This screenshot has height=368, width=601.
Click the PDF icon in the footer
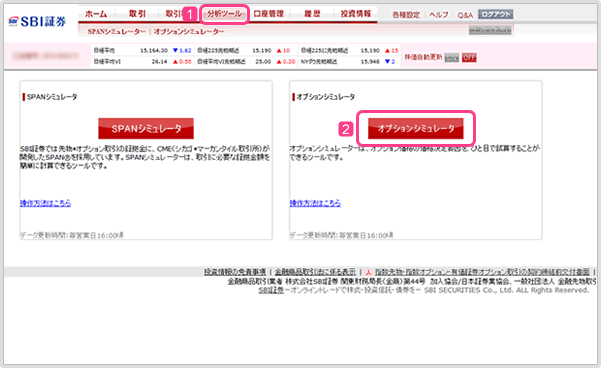[368, 272]
